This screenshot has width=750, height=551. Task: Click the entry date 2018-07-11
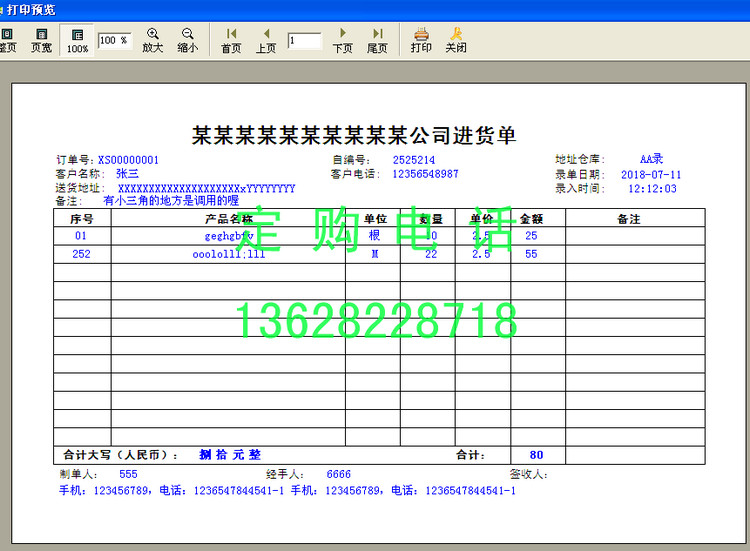(x=651, y=175)
